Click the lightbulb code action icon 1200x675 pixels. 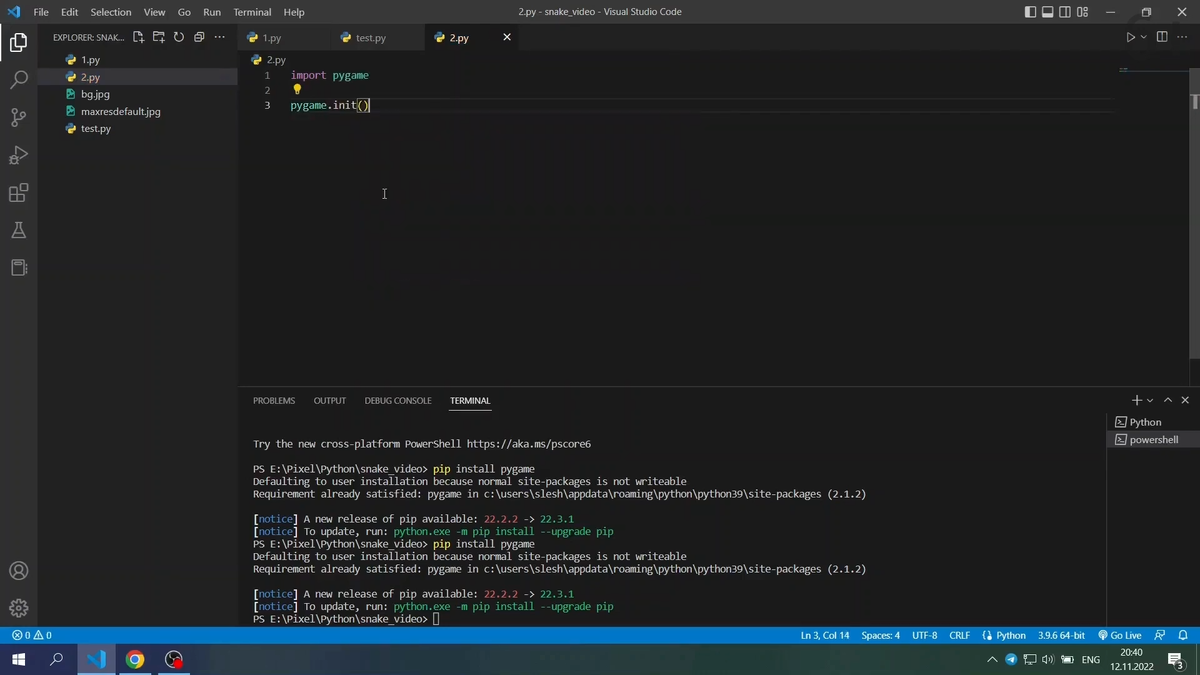(297, 89)
